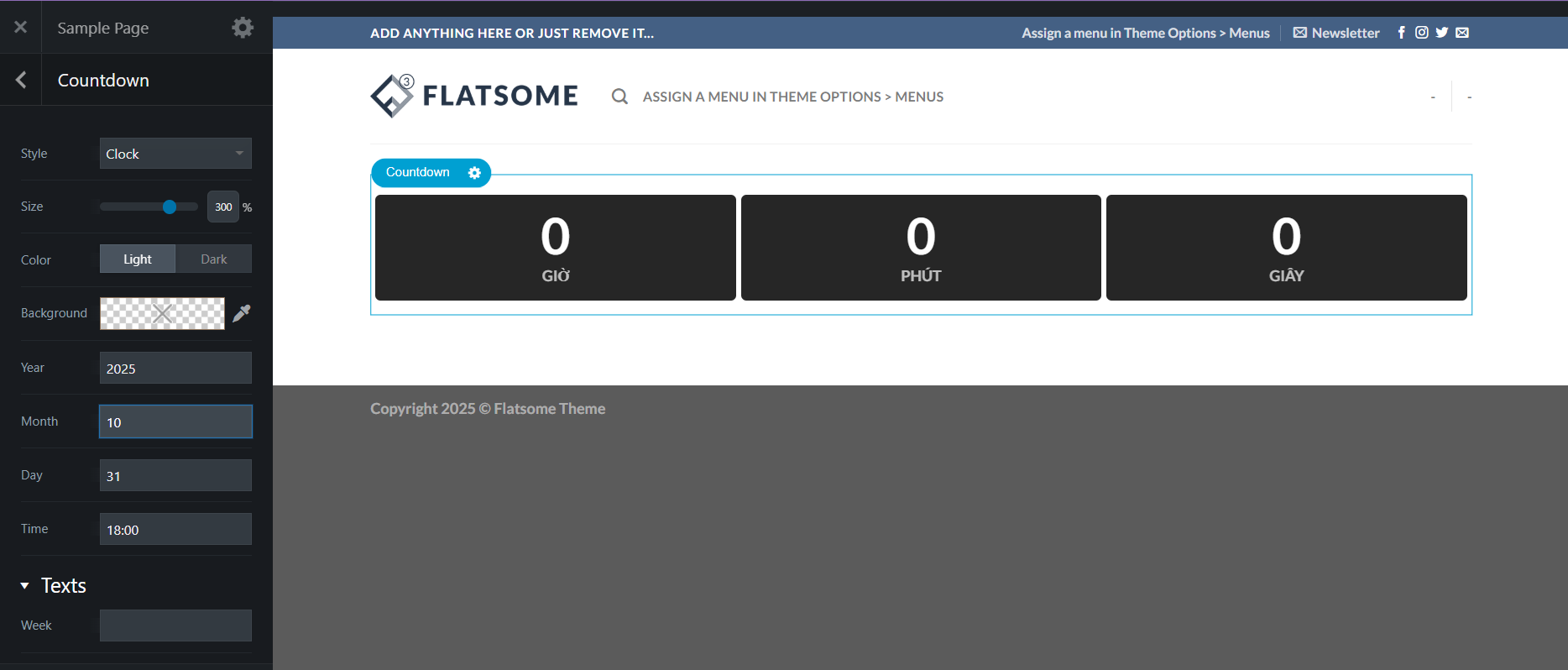Focus the Week text input field
This screenshot has width=1568, height=670.
[x=175, y=626]
